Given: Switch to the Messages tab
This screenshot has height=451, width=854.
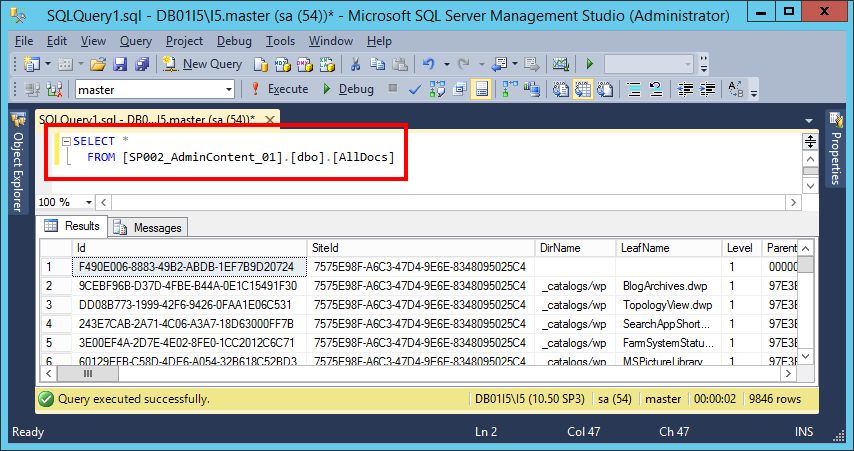Looking at the screenshot, I should 148,228.
